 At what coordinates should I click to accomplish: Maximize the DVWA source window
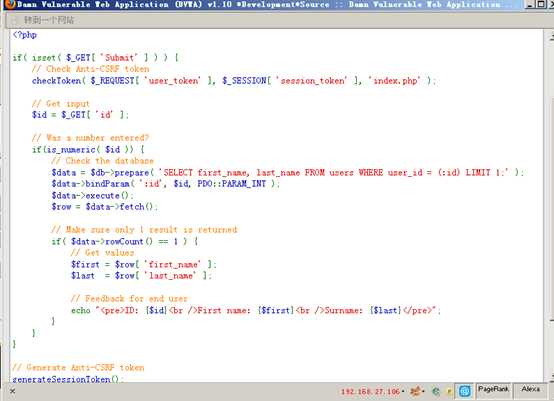(541, 4)
